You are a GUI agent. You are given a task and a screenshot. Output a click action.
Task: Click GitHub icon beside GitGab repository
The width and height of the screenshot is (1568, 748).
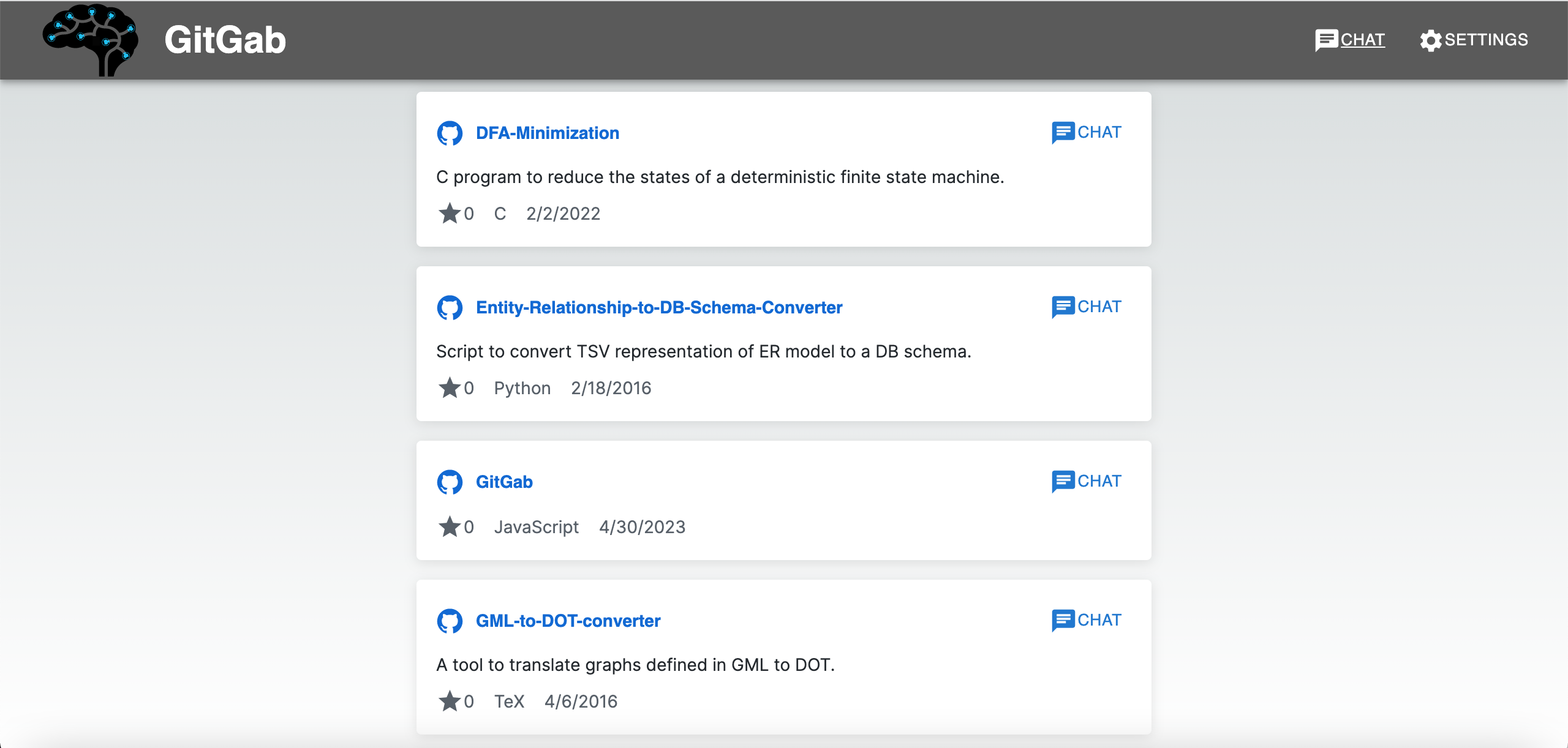450,482
